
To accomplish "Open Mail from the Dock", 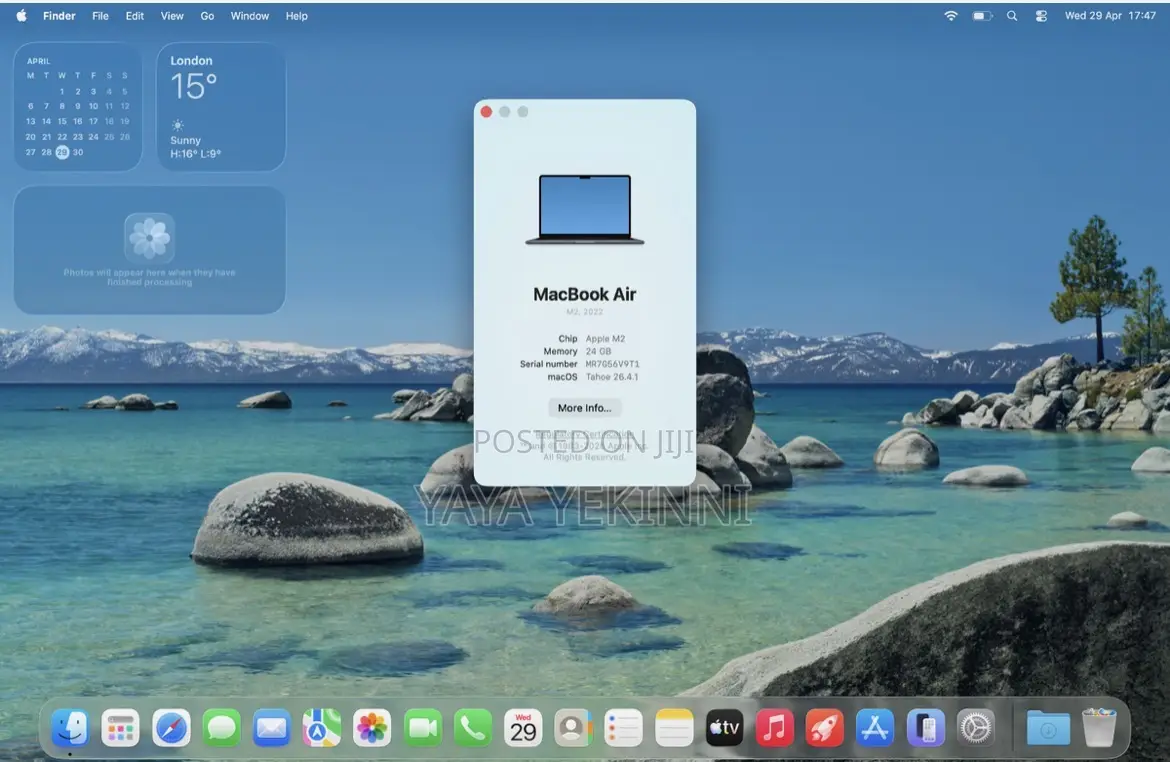I will point(272,728).
